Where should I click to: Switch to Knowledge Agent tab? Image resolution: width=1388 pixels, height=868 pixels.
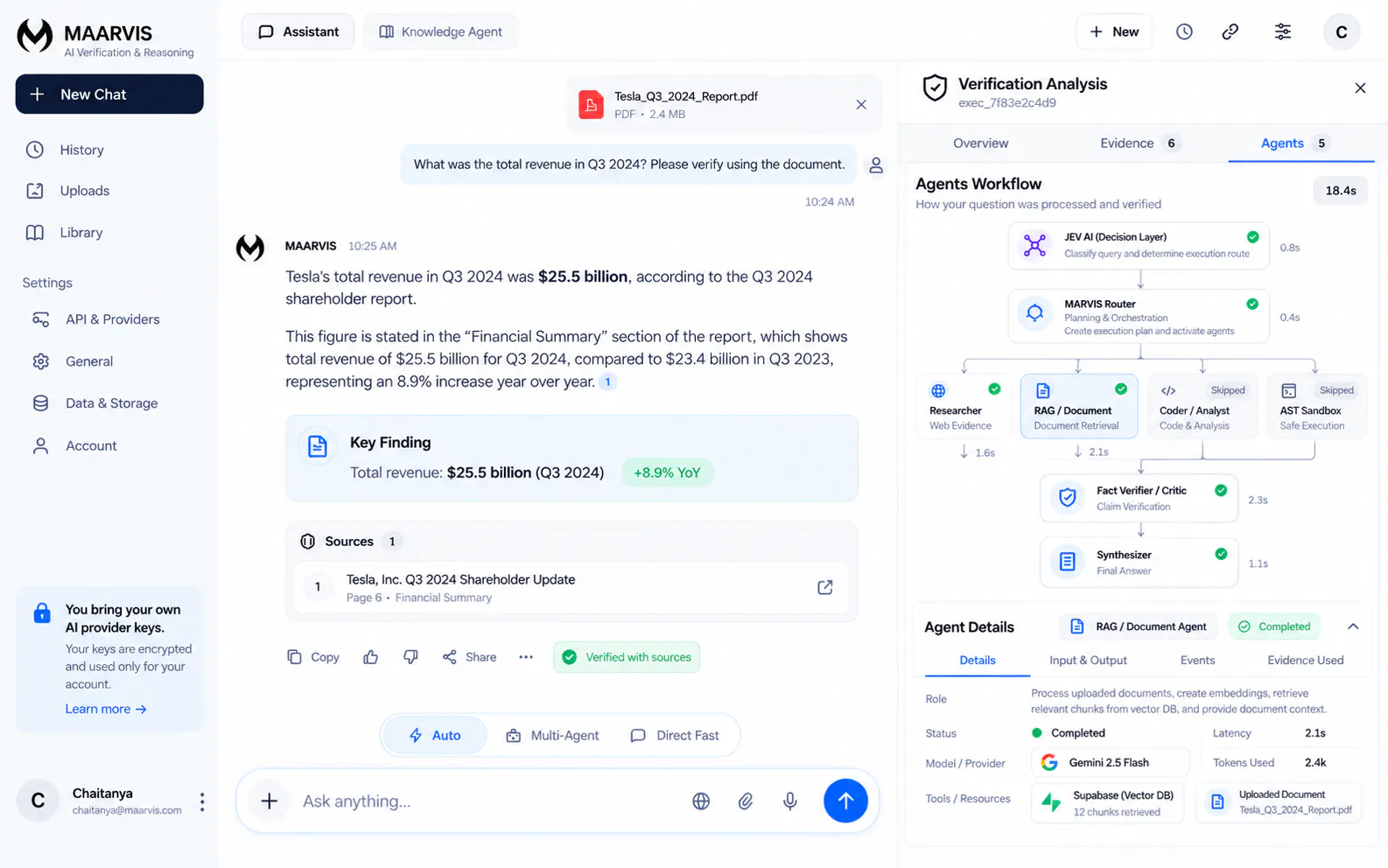441,31
